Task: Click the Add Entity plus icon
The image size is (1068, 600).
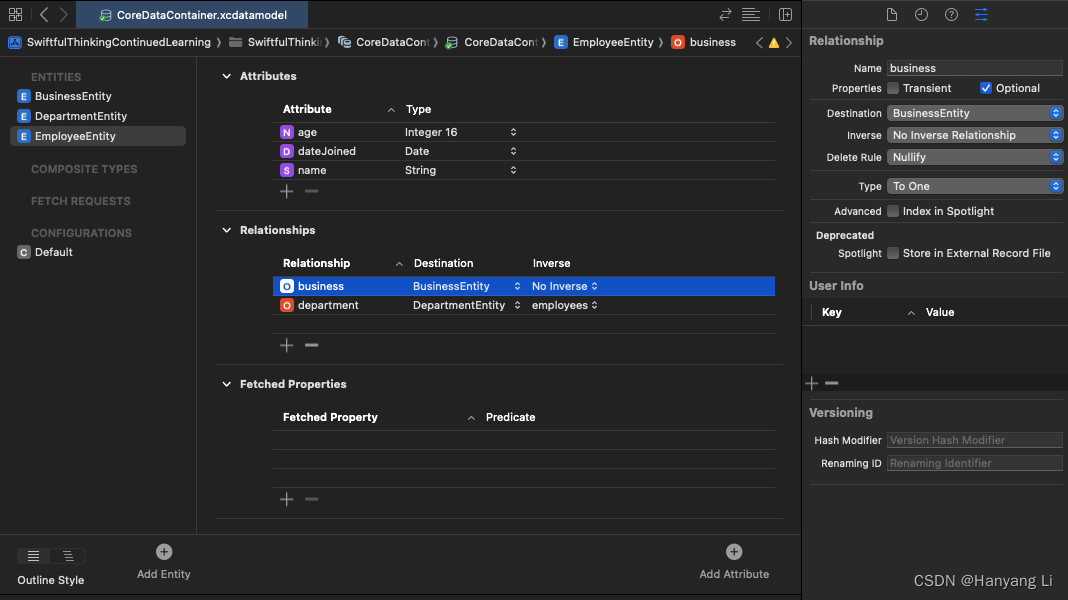Action: [x=164, y=552]
